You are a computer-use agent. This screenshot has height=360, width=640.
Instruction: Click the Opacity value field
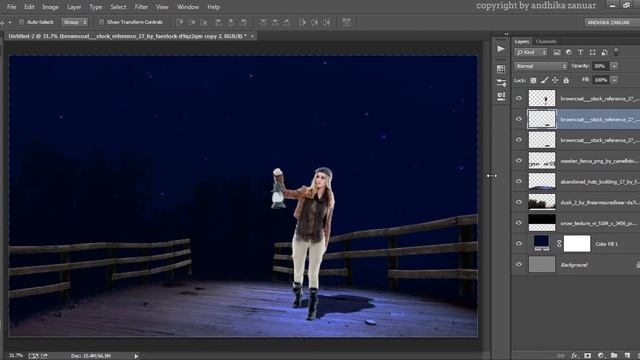coord(600,66)
